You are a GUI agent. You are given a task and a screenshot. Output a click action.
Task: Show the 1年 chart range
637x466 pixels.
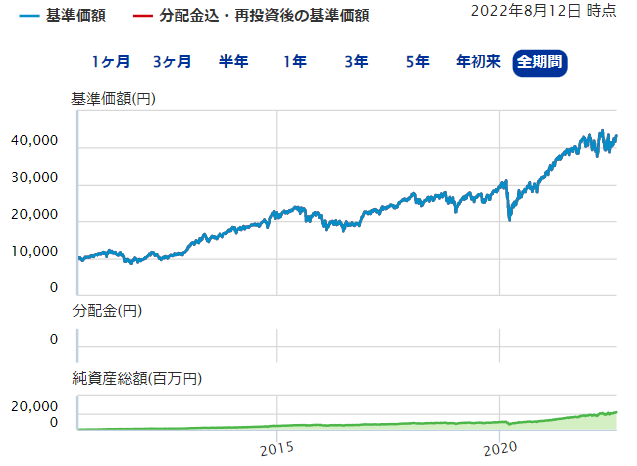294,62
